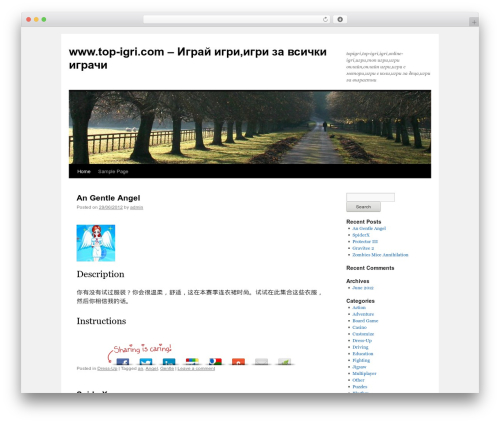Open the Home menu item
The width and height of the screenshot is (500, 423).
pos(84,171)
